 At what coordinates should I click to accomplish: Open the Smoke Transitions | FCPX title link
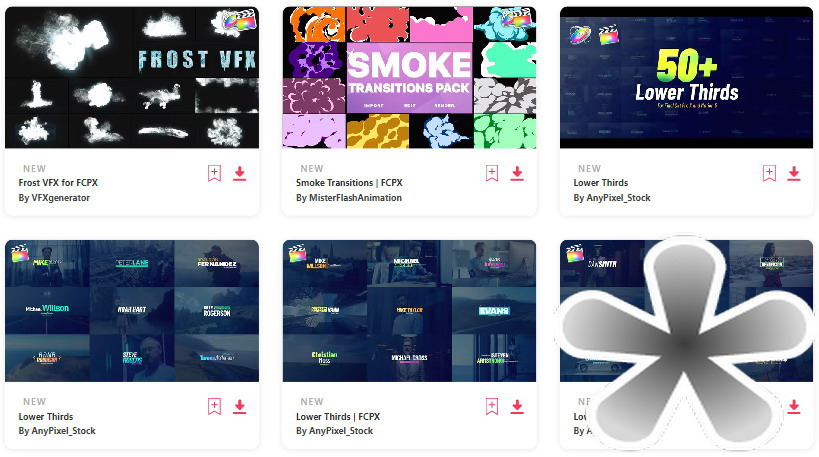pyautogui.click(x=349, y=183)
